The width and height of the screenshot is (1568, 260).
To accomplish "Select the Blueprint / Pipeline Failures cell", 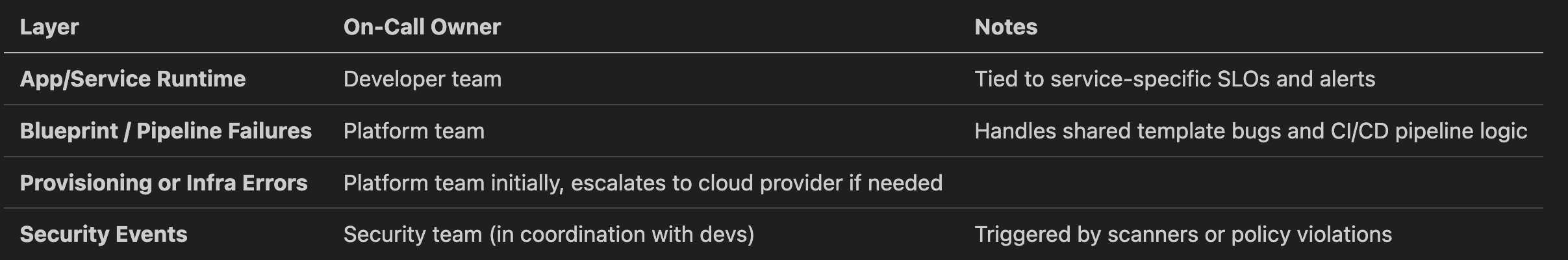I will click(x=166, y=131).
